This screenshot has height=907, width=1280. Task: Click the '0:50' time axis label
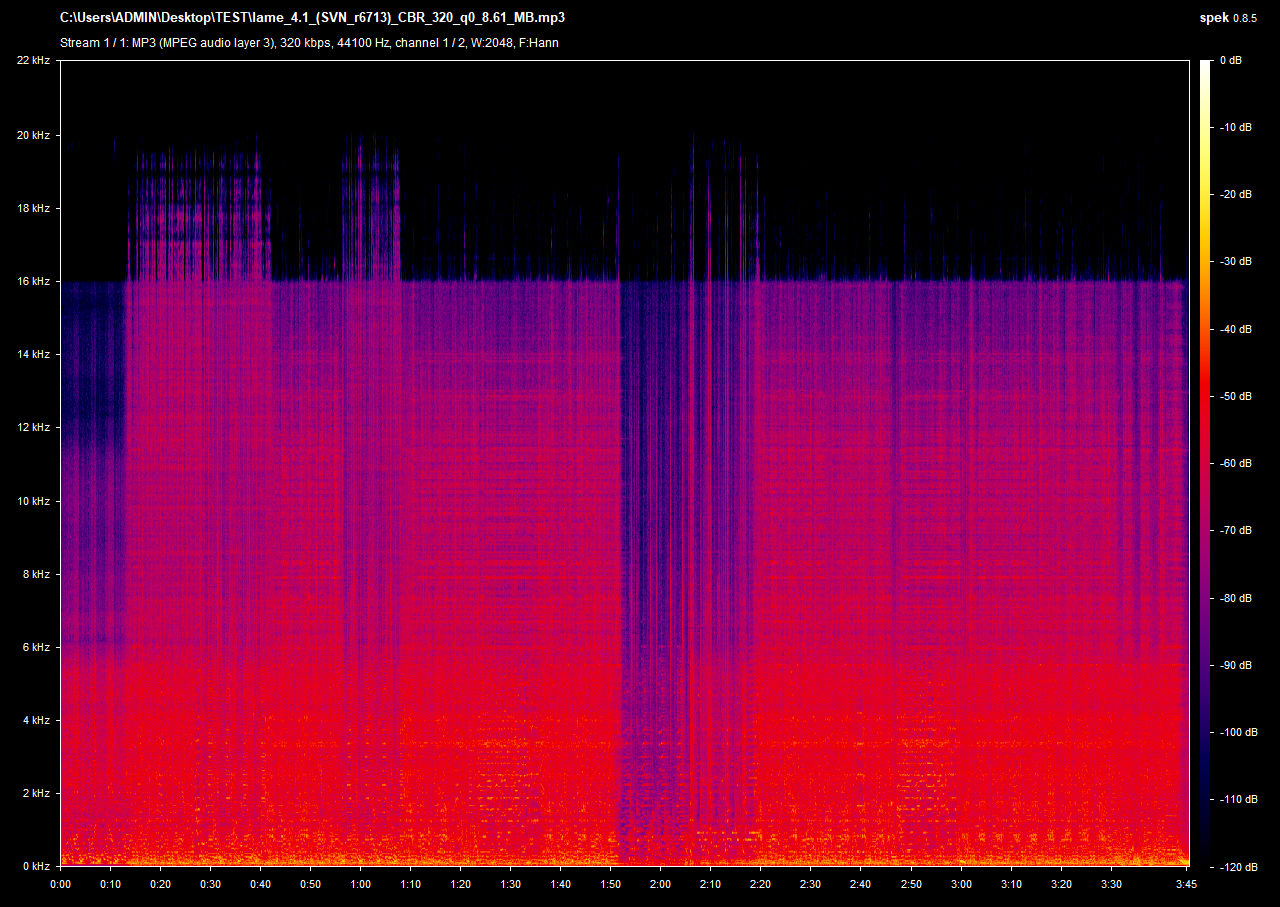click(x=310, y=884)
